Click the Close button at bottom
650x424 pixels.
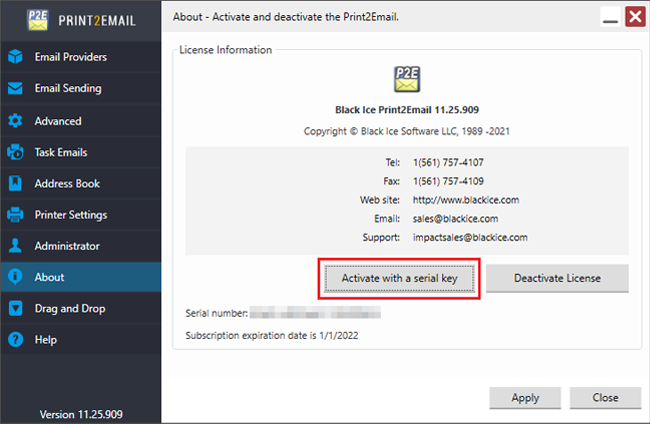click(x=605, y=398)
